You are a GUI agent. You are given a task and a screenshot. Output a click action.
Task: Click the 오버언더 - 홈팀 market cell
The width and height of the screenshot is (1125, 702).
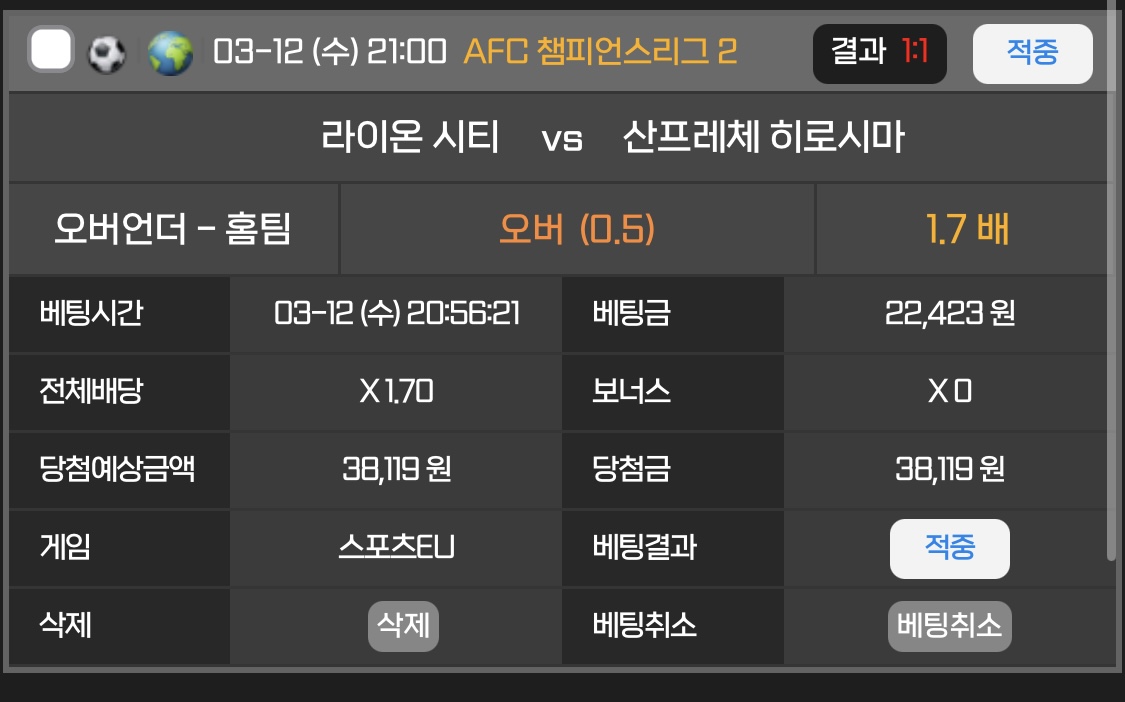click(173, 230)
